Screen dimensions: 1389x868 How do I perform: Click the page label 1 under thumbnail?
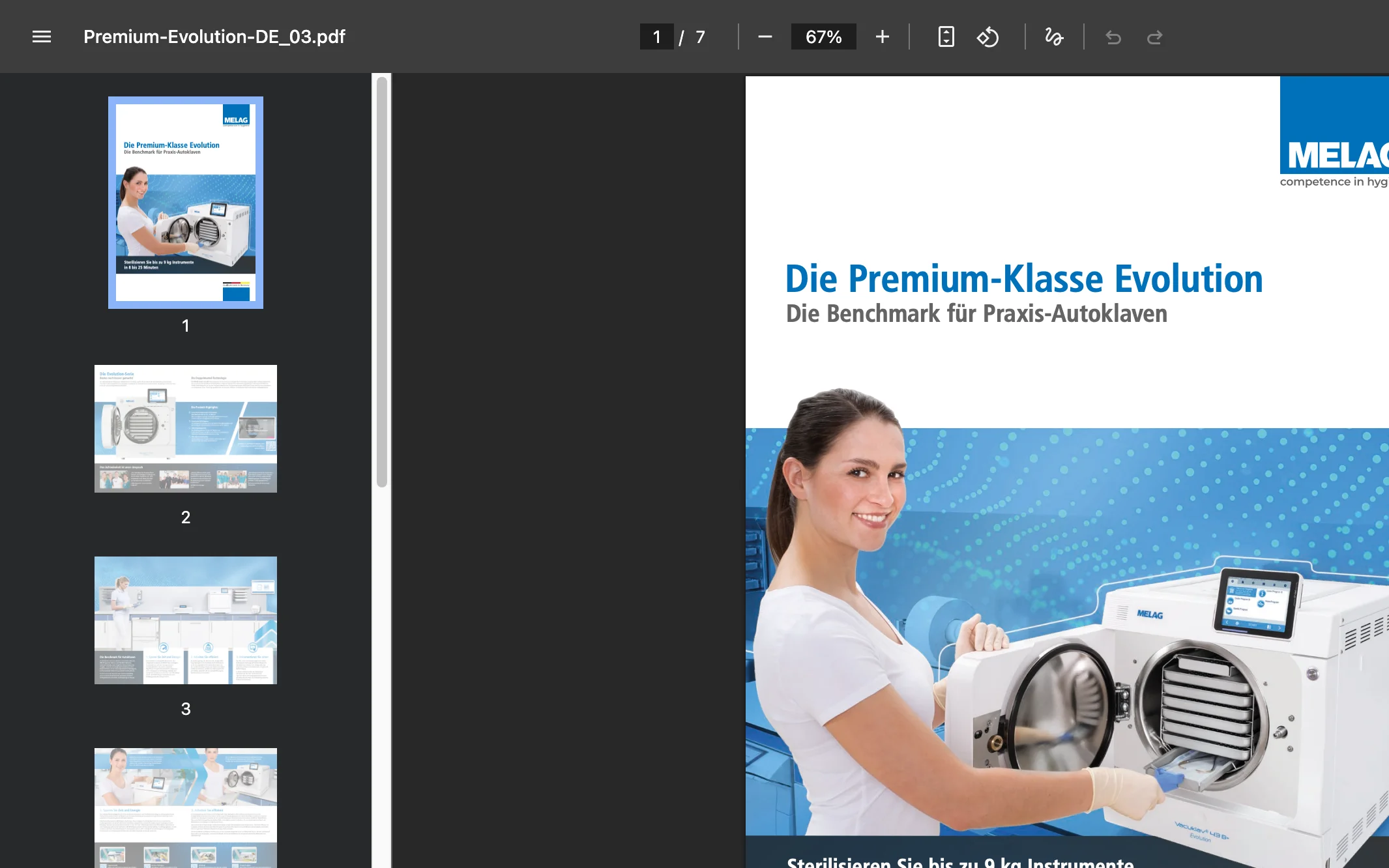186,326
